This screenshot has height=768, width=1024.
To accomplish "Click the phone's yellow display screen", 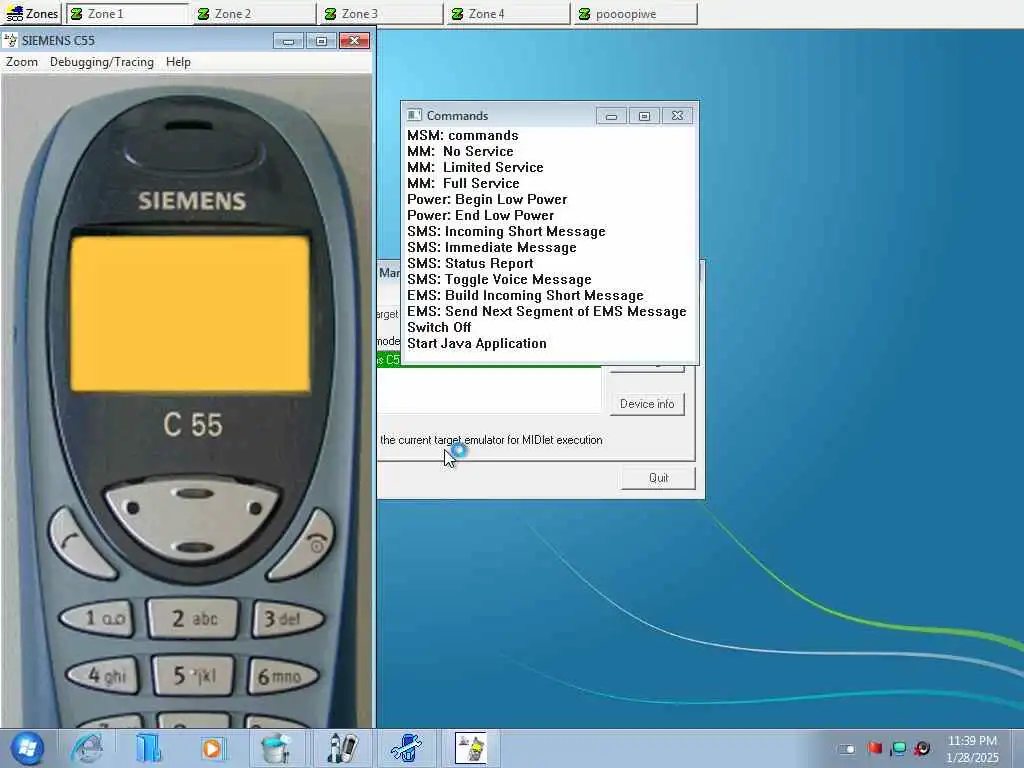I will coord(190,314).
